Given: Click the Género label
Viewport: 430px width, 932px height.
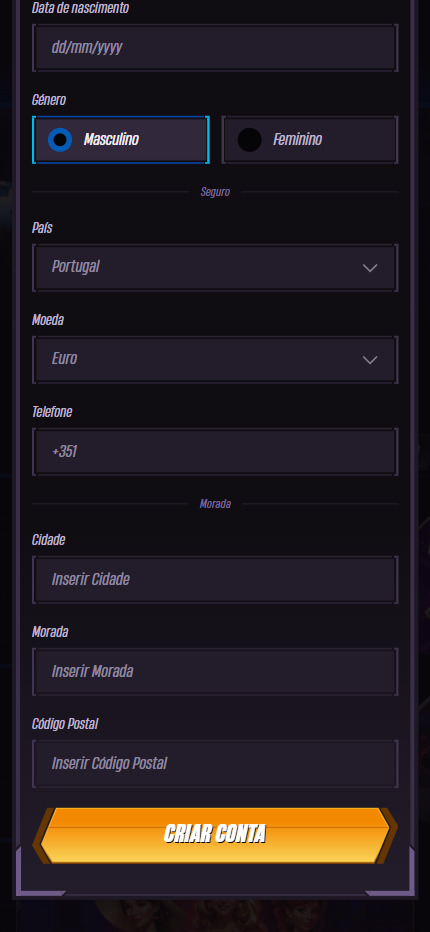Looking at the screenshot, I should tap(49, 100).
